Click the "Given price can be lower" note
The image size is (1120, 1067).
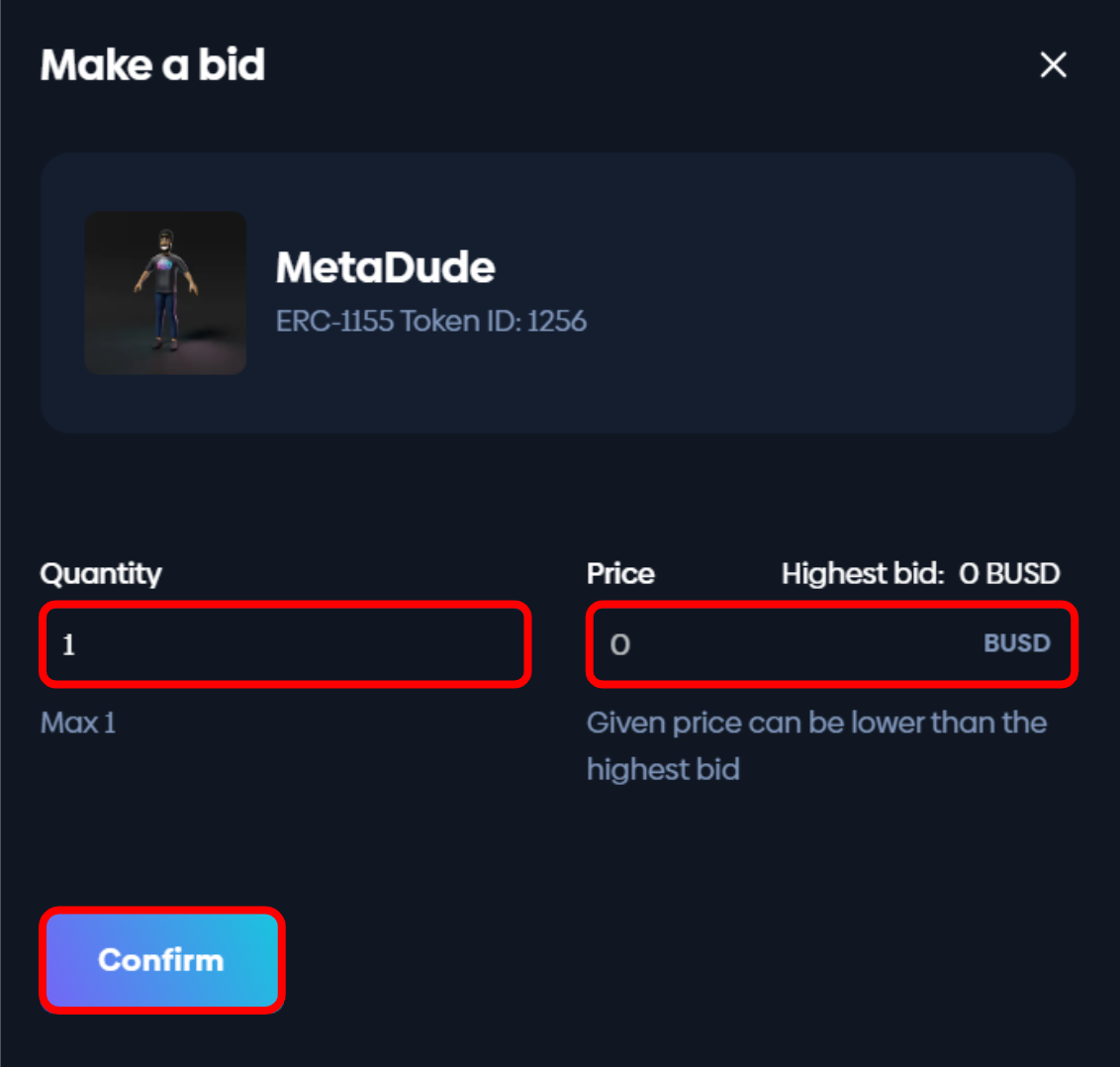816,724
